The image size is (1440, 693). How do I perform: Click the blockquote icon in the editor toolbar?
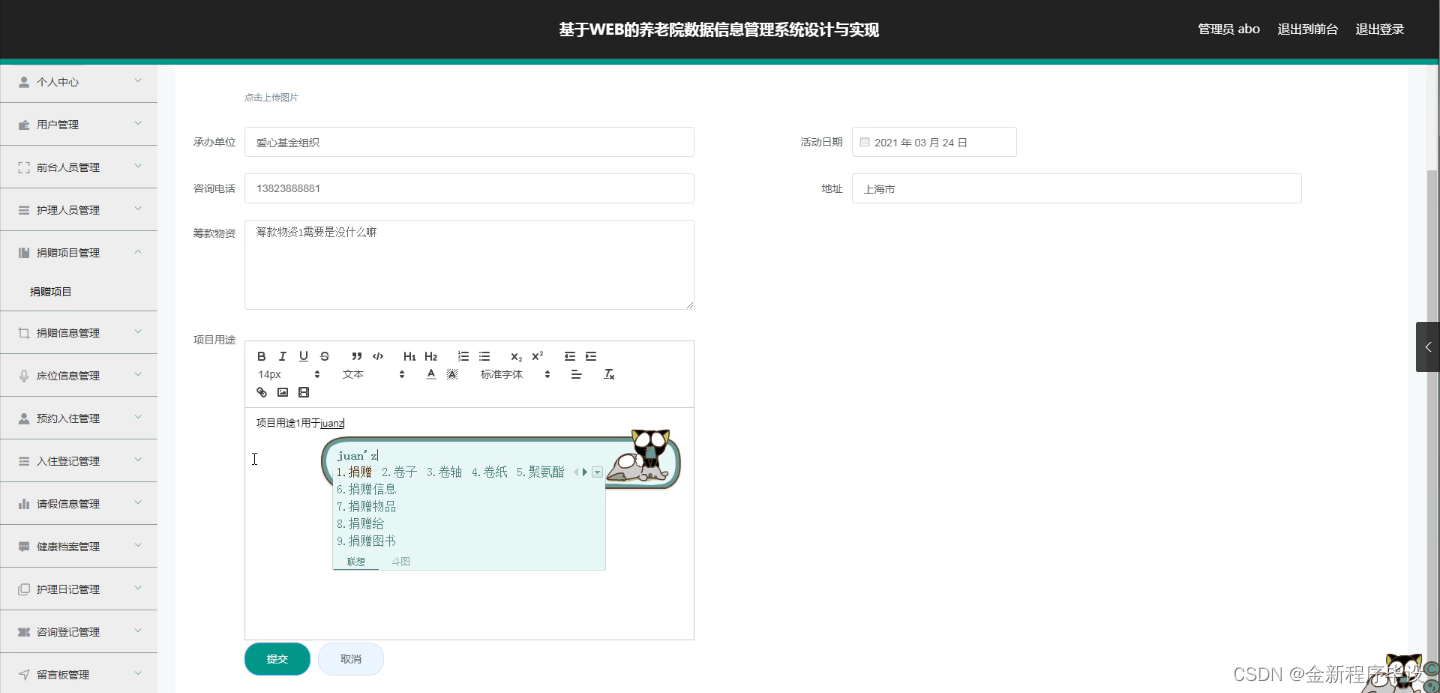tap(356, 356)
